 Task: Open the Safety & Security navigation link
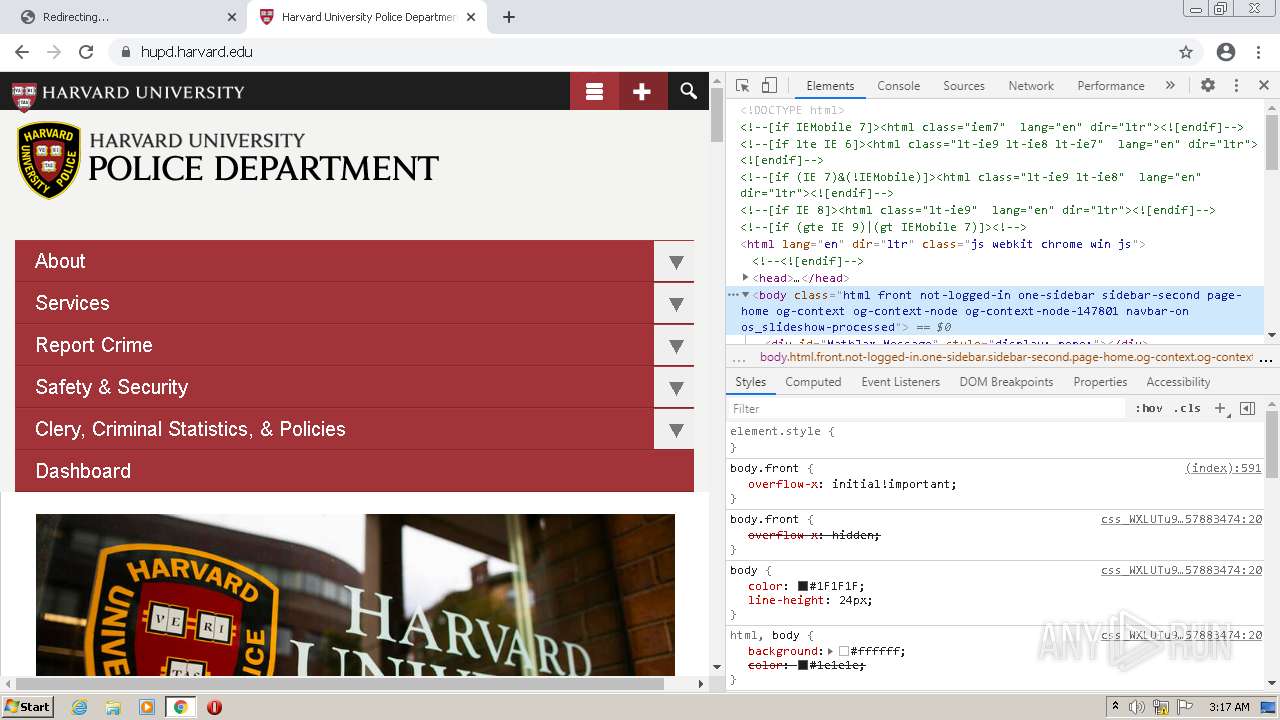coord(111,387)
